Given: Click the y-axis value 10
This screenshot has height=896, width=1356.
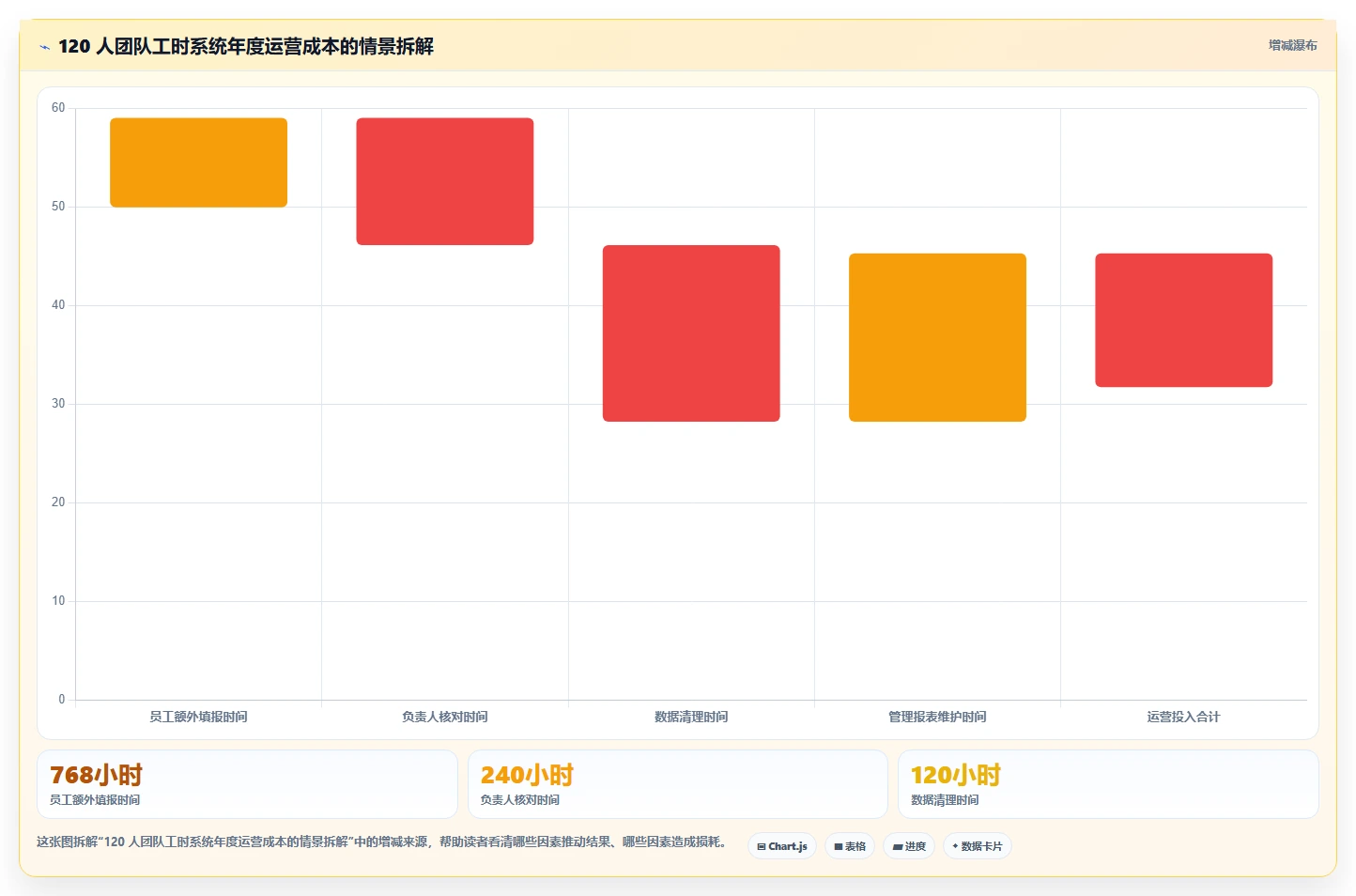Looking at the screenshot, I should [x=58, y=601].
